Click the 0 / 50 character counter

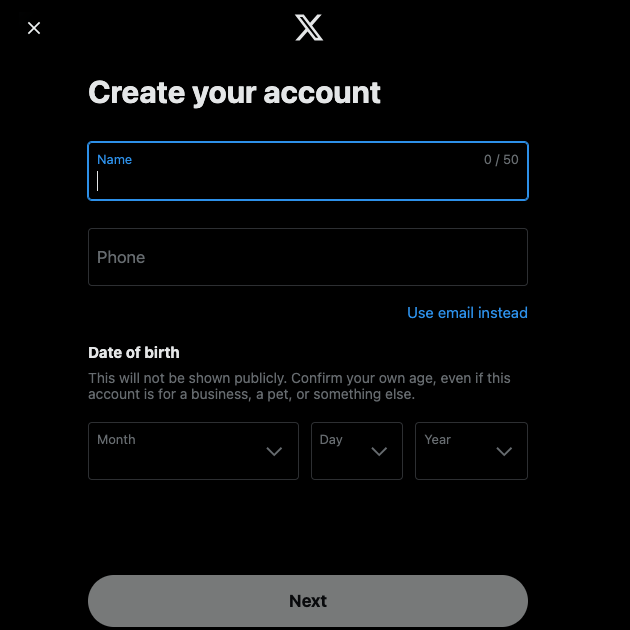[501, 160]
